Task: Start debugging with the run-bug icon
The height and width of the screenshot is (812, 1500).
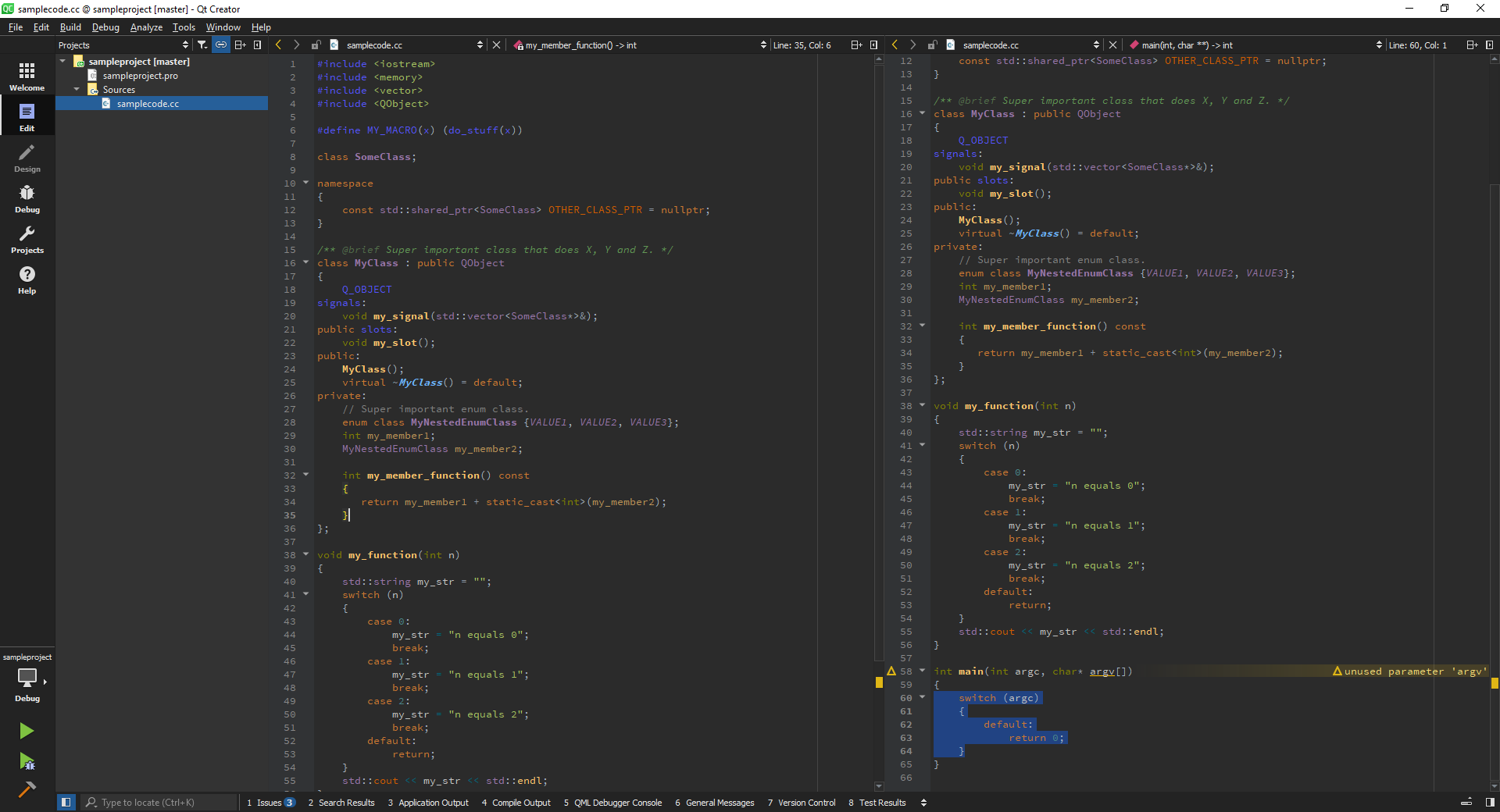Action: coord(27,761)
